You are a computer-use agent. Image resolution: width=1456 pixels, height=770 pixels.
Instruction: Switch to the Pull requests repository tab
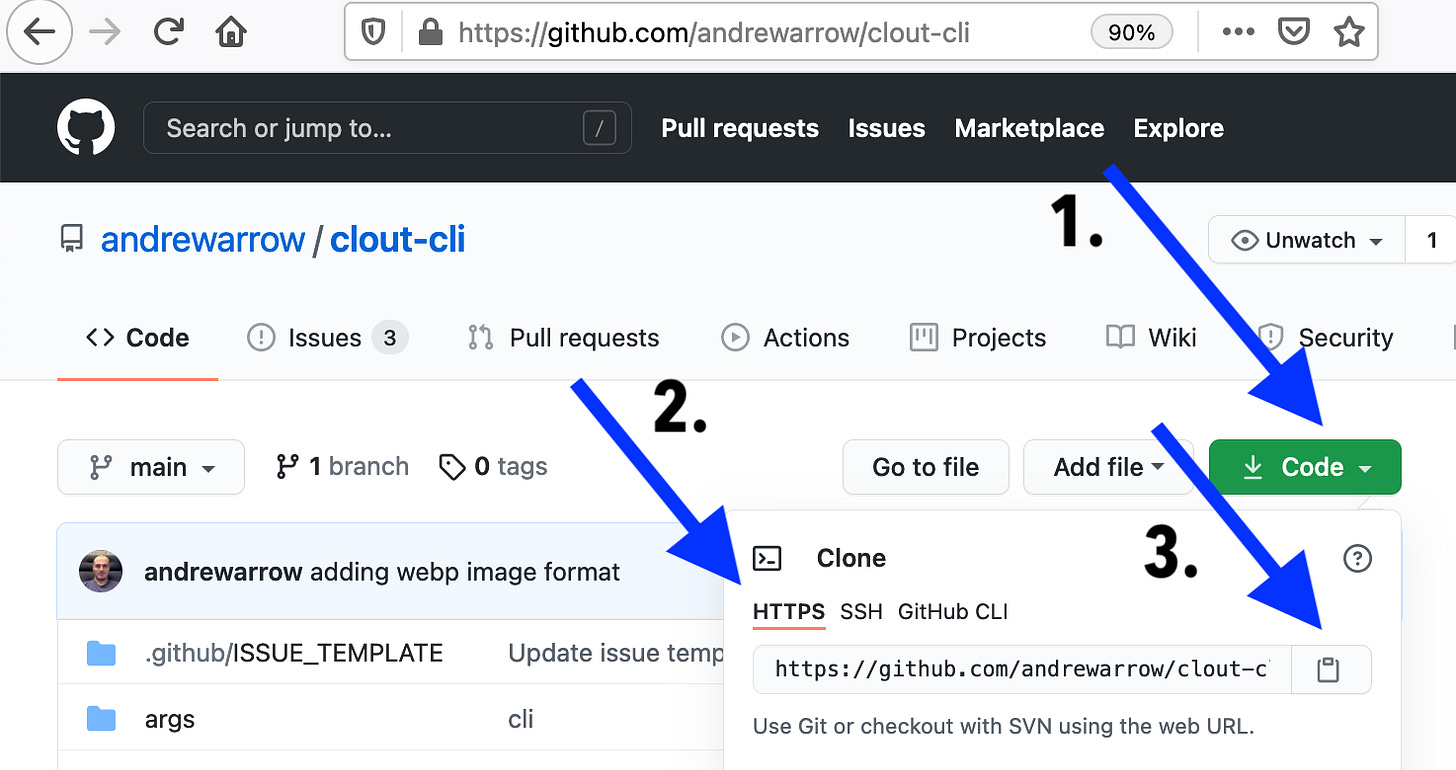coord(563,338)
